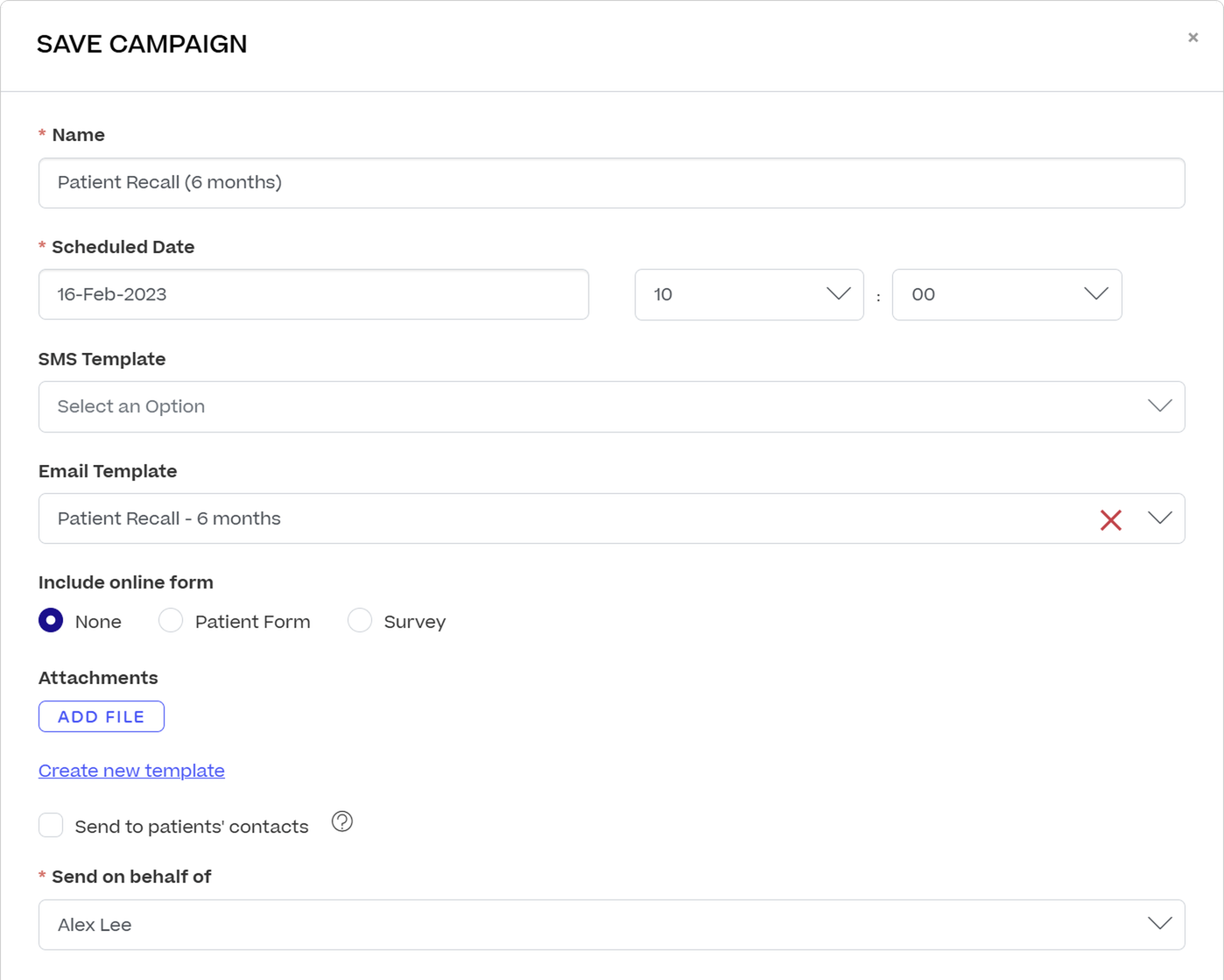
Task: Click the Scheduled Date field
Action: point(313,294)
